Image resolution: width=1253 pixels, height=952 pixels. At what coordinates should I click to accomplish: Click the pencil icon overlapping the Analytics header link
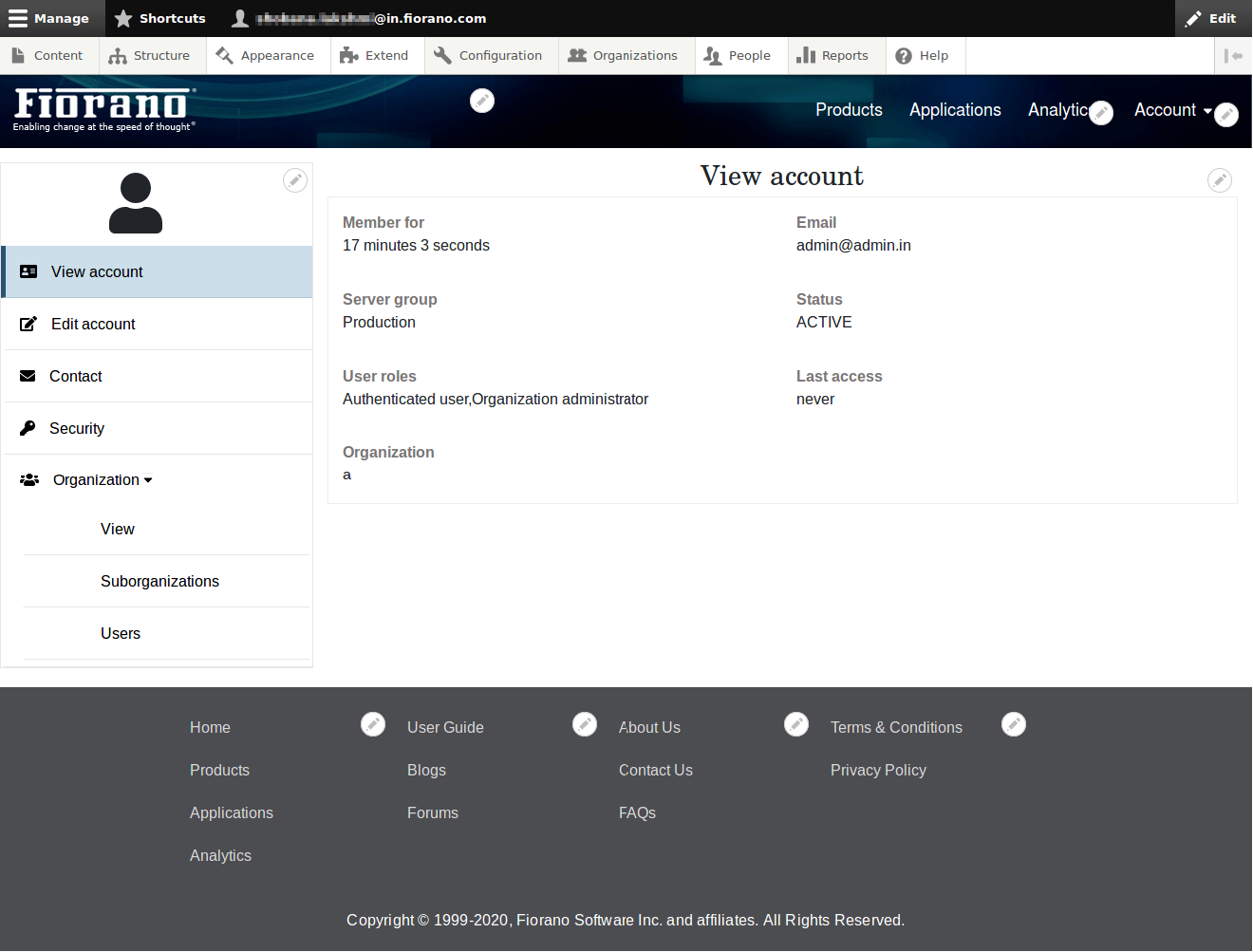coord(1101,113)
